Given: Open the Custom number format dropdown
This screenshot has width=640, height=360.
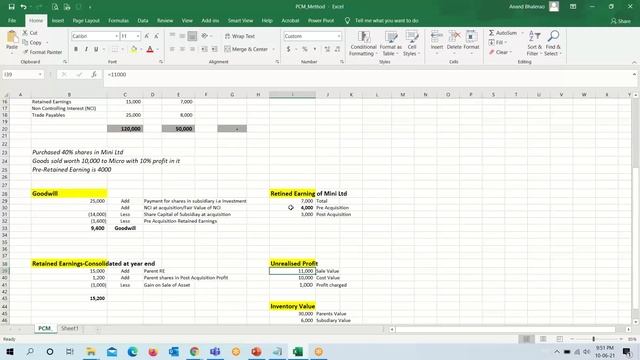Looking at the screenshot, I should [339, 36].
